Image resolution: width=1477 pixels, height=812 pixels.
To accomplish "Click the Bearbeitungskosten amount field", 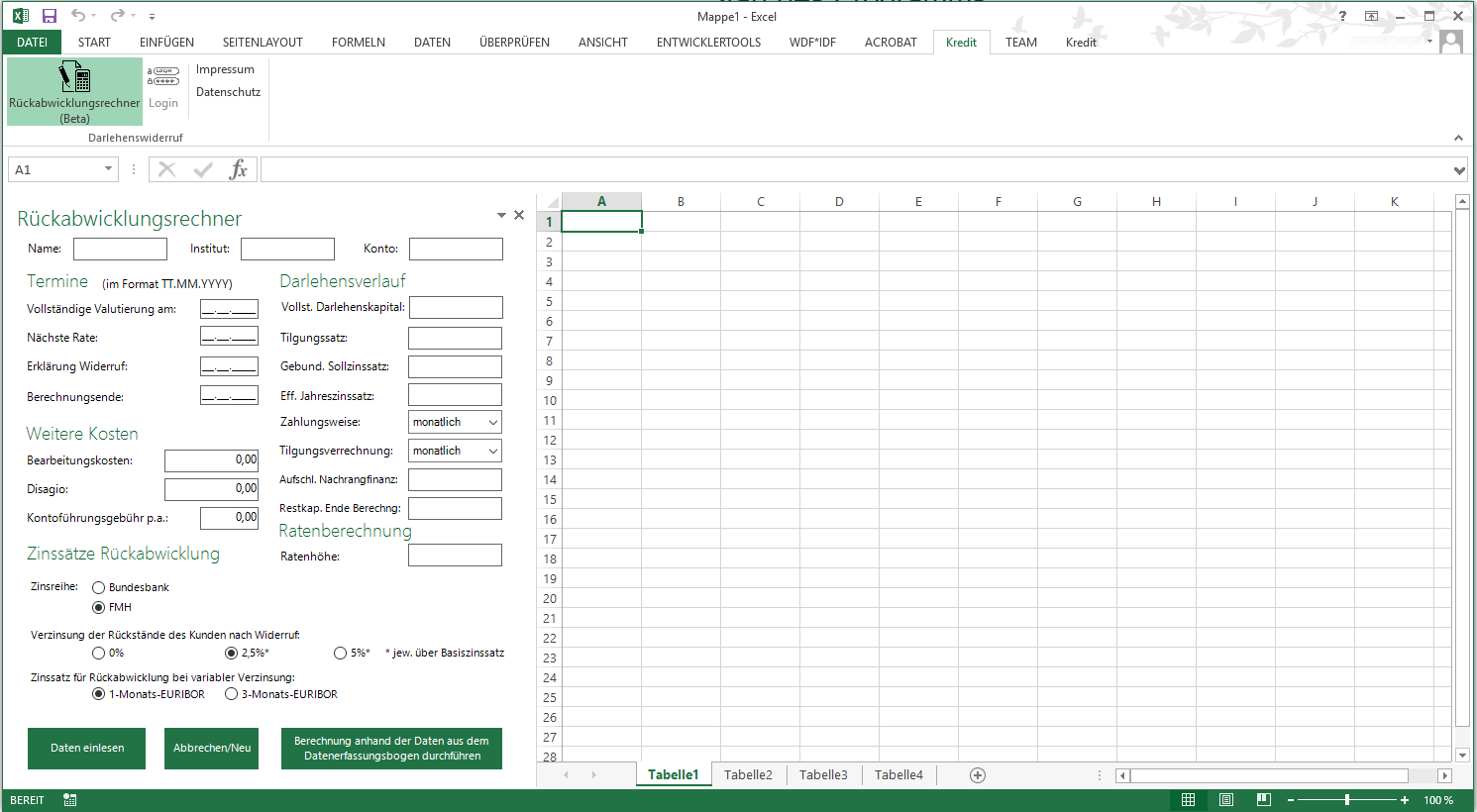I will [x=212, y=460].
